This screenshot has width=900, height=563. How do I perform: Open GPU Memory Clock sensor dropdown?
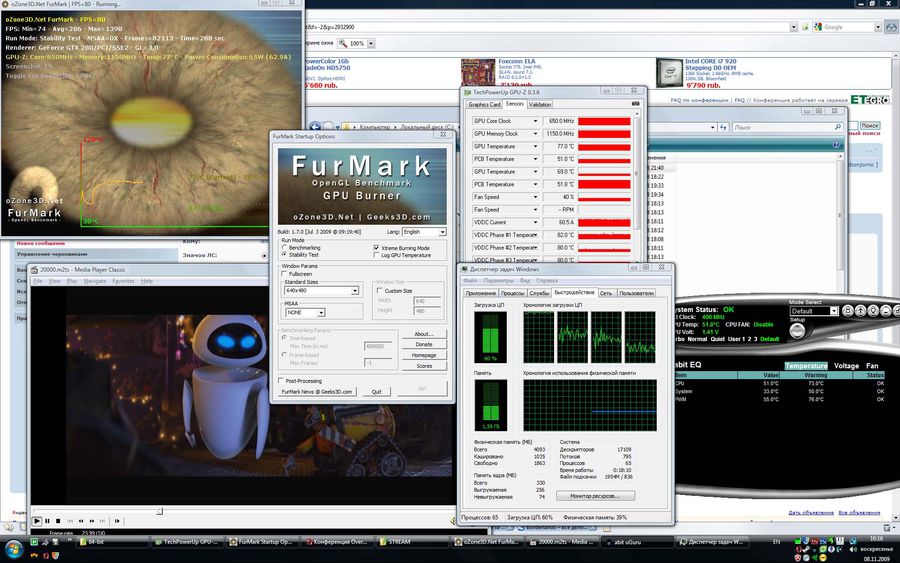535,134
